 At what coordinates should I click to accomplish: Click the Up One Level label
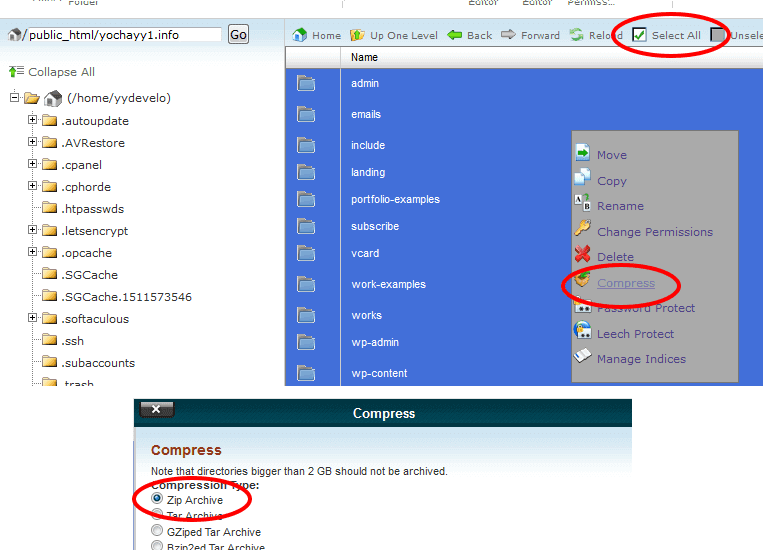(x=404, y=36)
